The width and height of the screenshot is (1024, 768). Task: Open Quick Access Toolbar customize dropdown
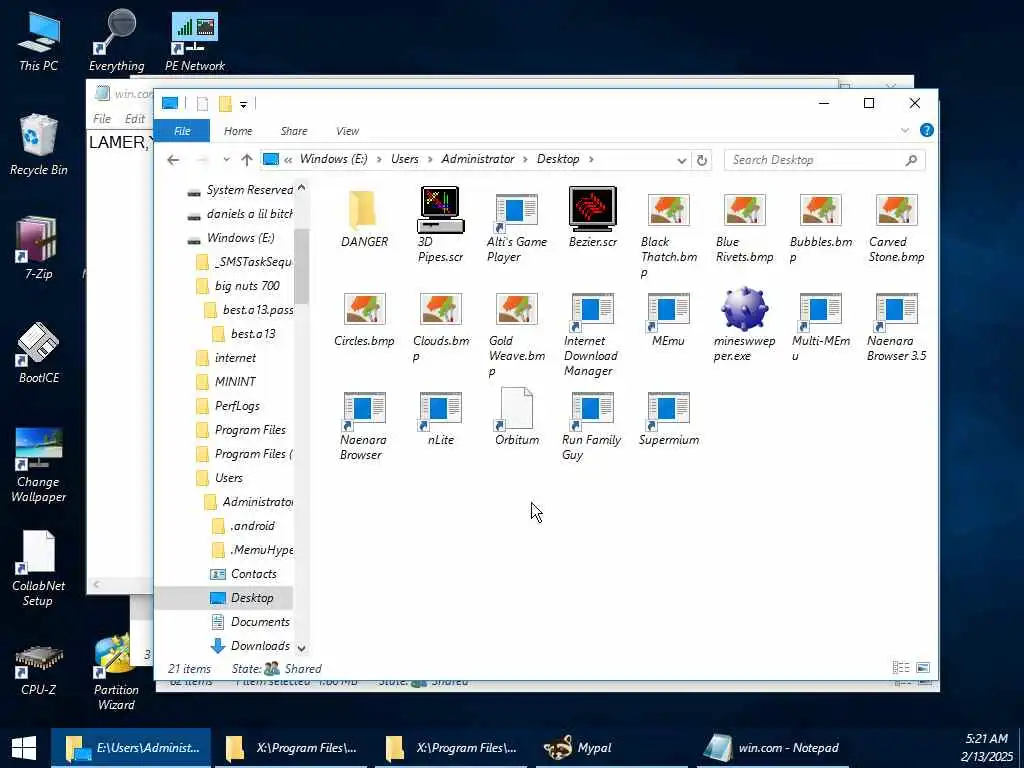243,104
